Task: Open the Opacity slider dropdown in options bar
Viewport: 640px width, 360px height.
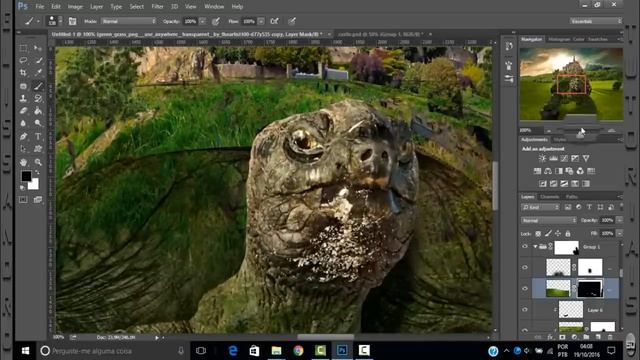Action: tap(202, 21)
